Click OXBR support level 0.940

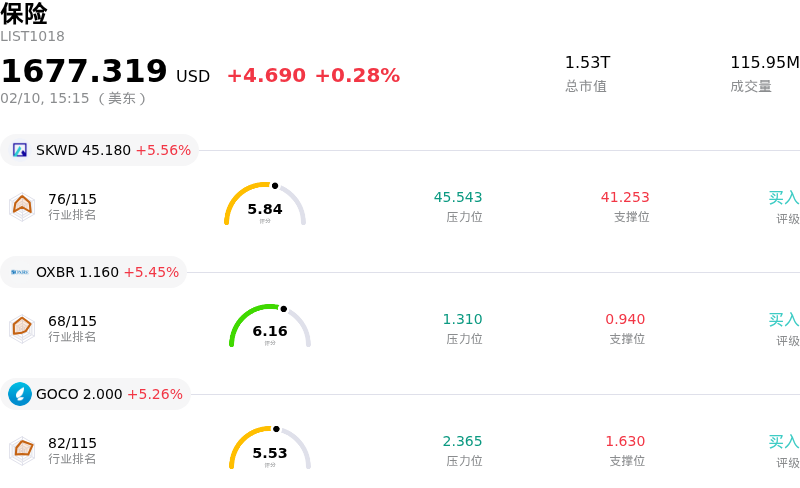[625, 320]
